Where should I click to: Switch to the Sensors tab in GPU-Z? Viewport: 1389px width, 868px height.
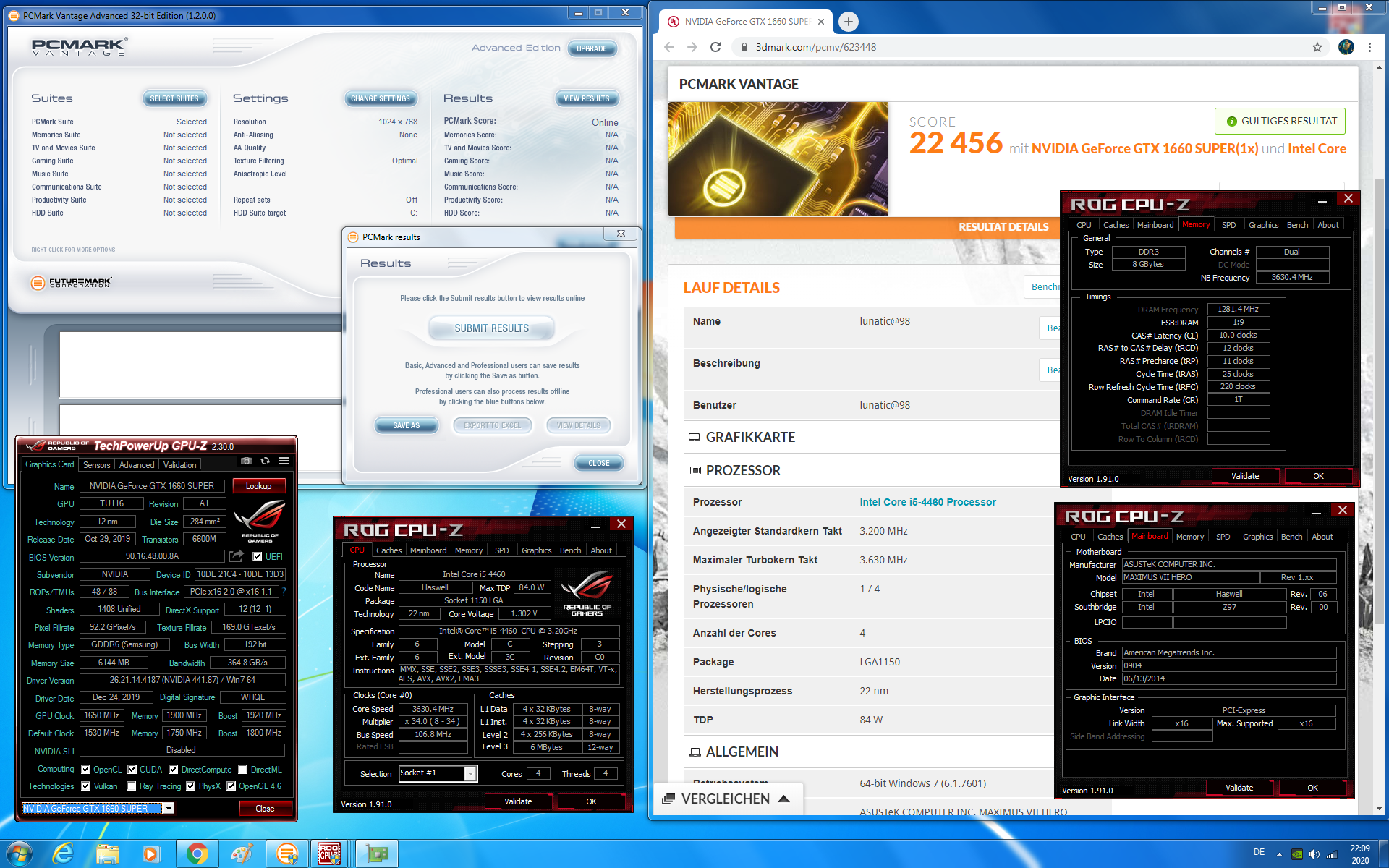pos(97,464)
